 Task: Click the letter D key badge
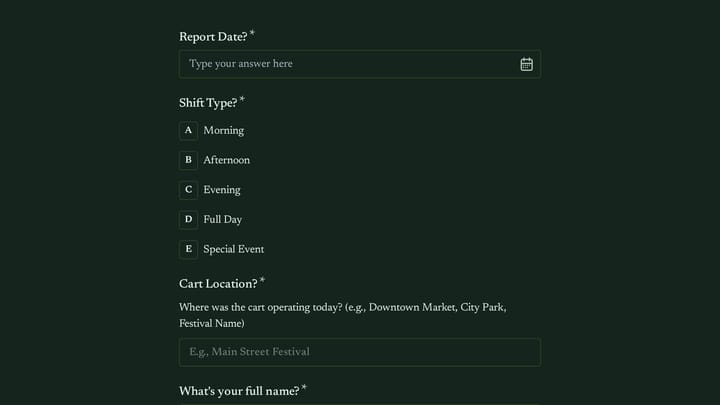click(188, 219)
